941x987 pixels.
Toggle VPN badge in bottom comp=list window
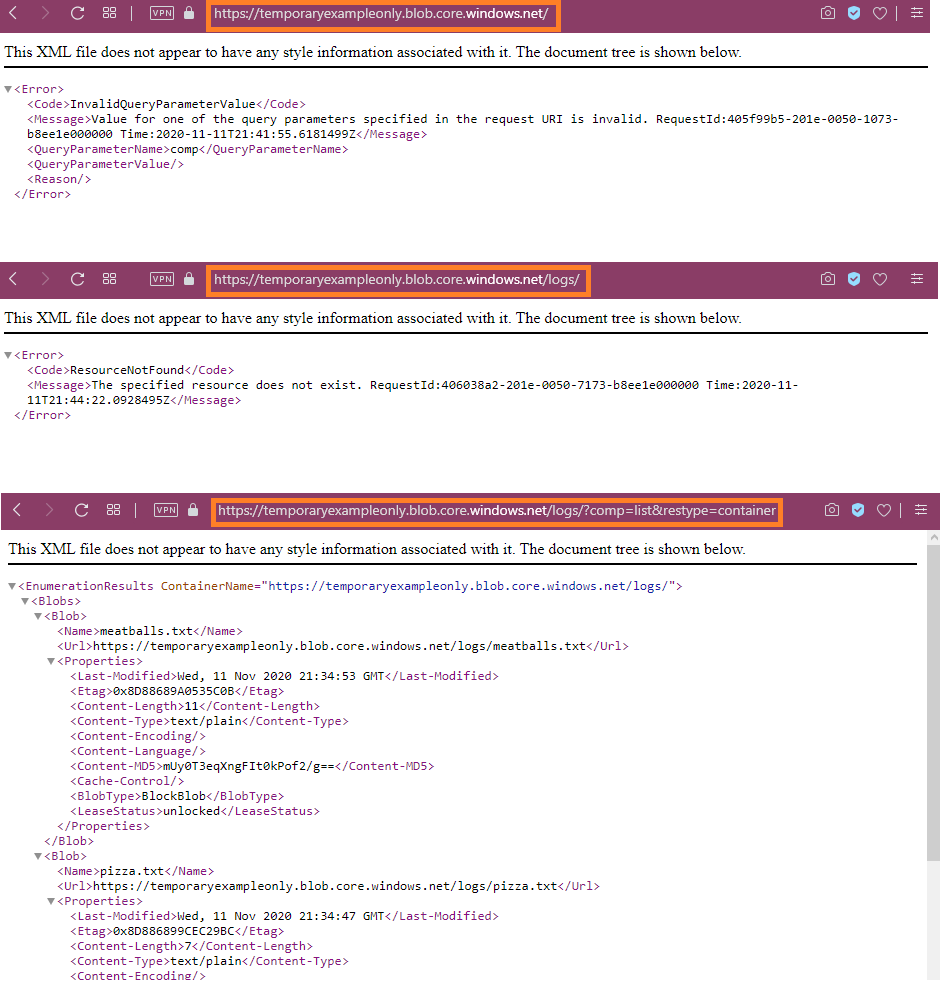tap(166, 510)
